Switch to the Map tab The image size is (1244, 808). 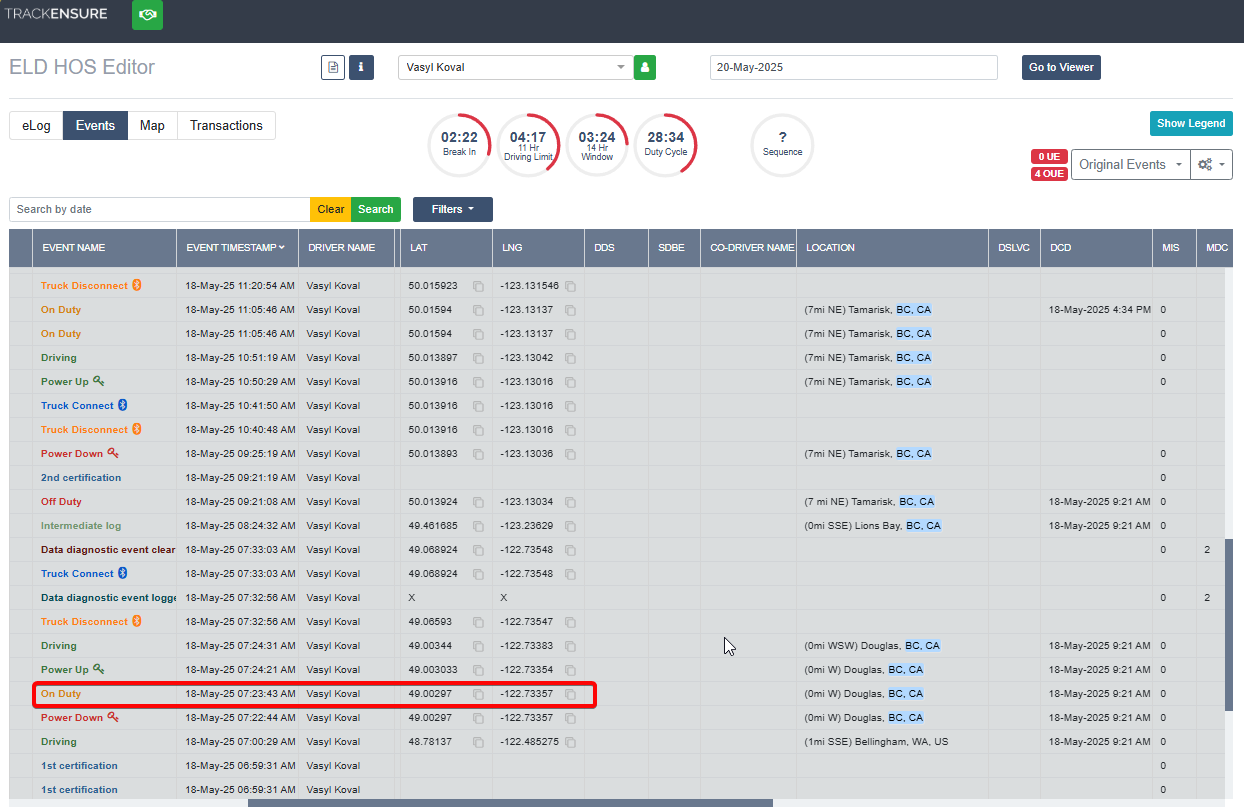click(152, 125)
